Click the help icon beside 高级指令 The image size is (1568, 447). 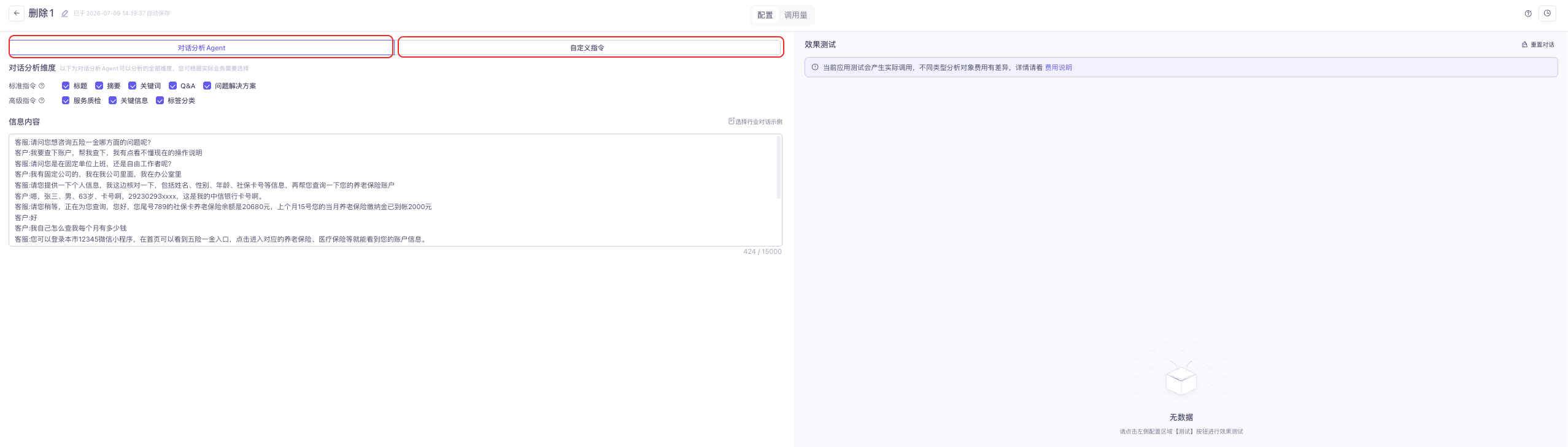pos(42,101)
